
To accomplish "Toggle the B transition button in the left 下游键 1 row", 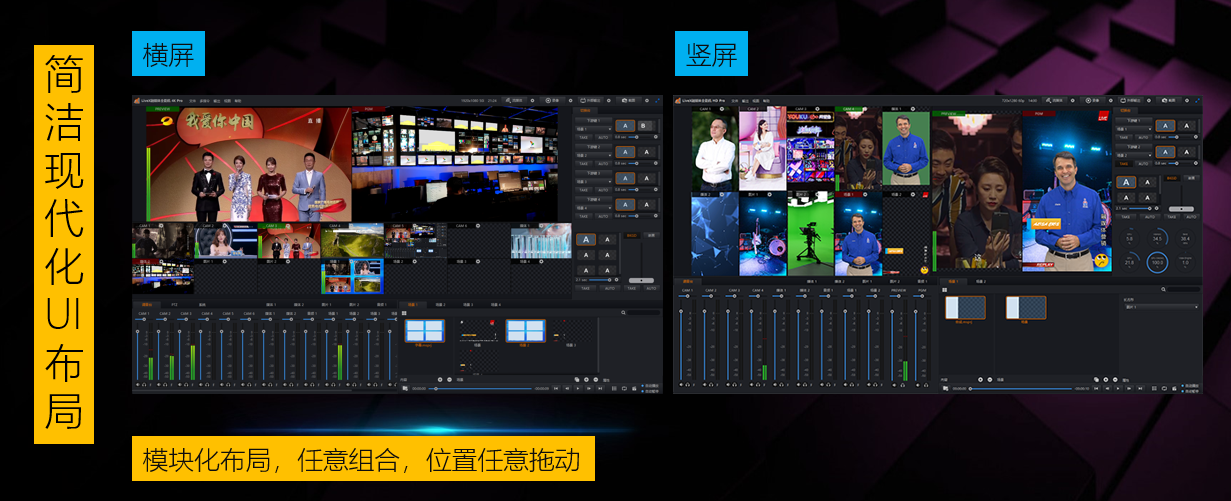I will pos(646,126).
